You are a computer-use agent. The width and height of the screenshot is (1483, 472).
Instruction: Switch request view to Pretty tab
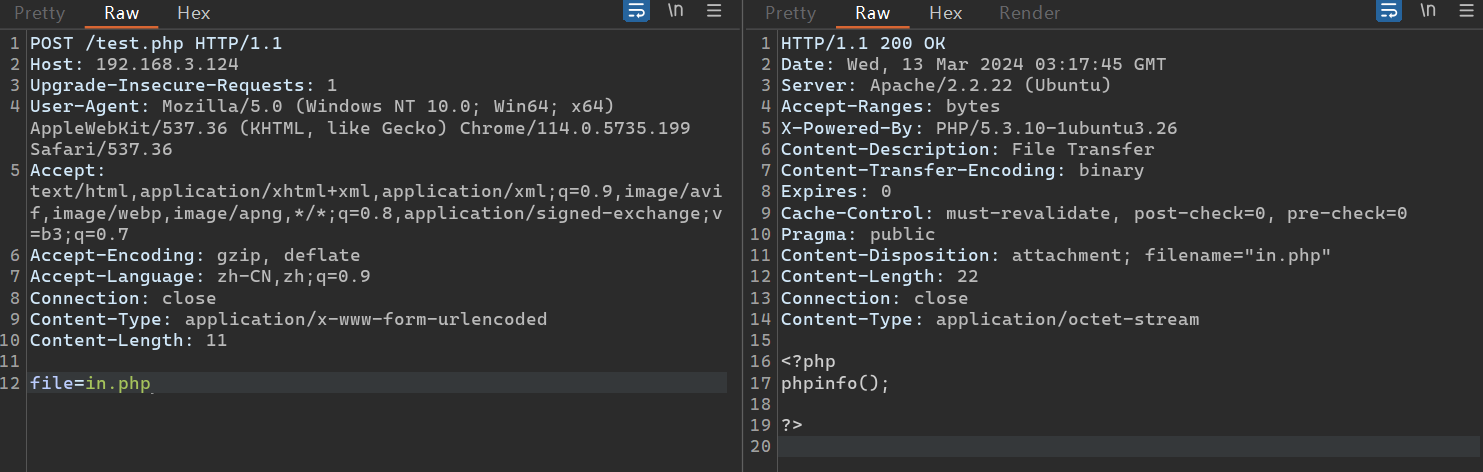point(40,13)
